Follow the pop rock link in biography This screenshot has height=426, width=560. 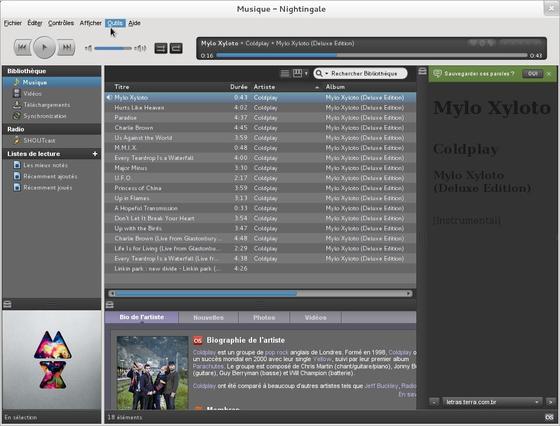click(x=276, y=352)
